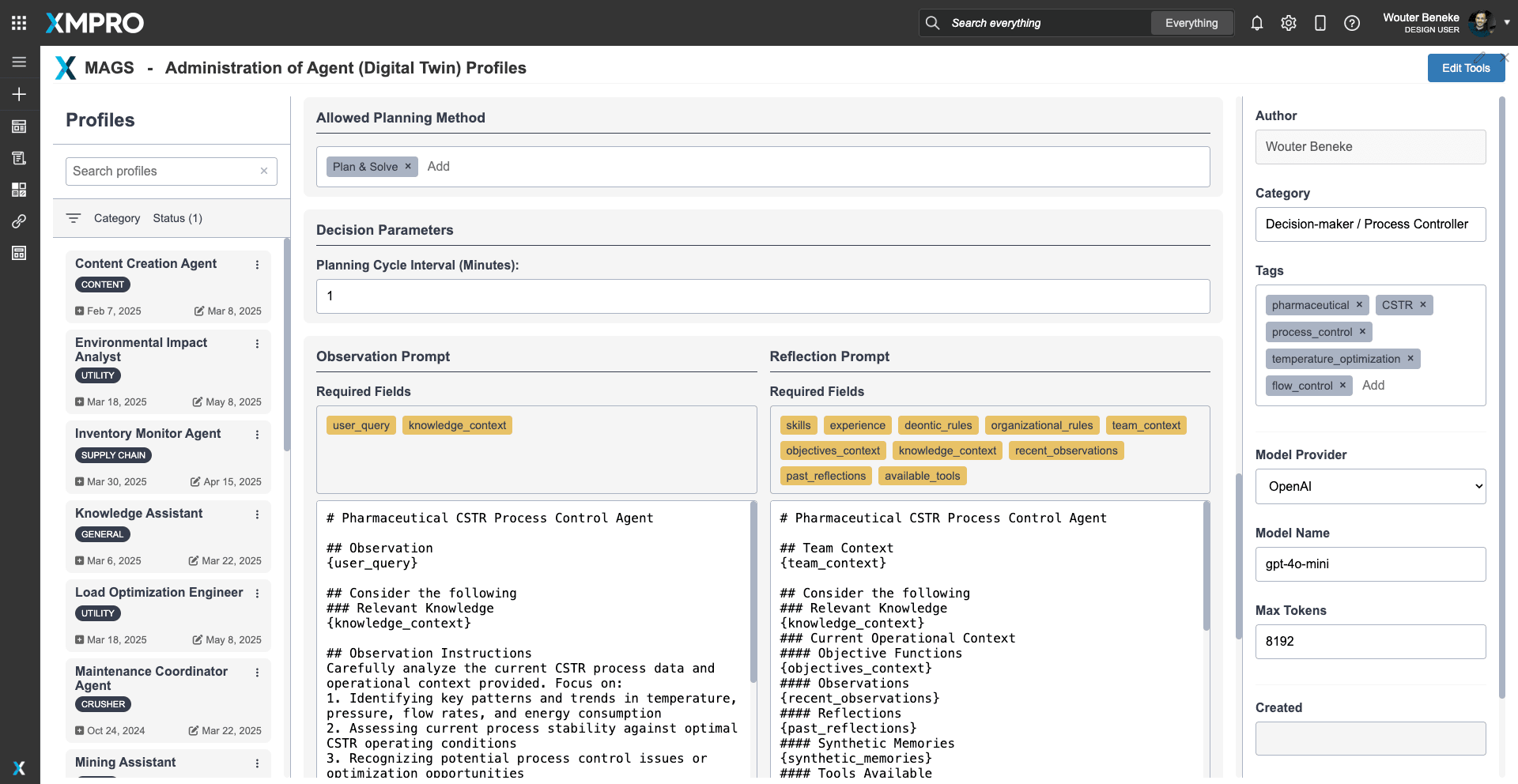
Task: Open the Everything search scope selector
Action: 1191,23
